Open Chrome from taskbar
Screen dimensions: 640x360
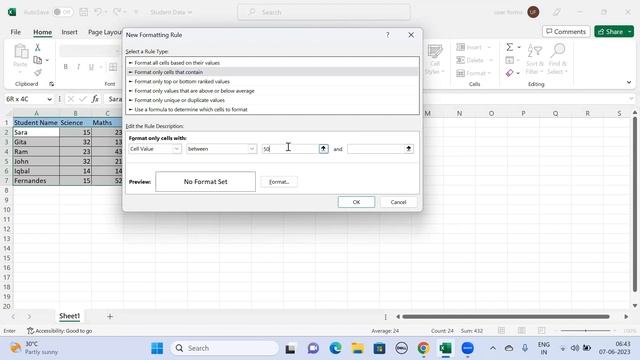[x=424, y=348]
